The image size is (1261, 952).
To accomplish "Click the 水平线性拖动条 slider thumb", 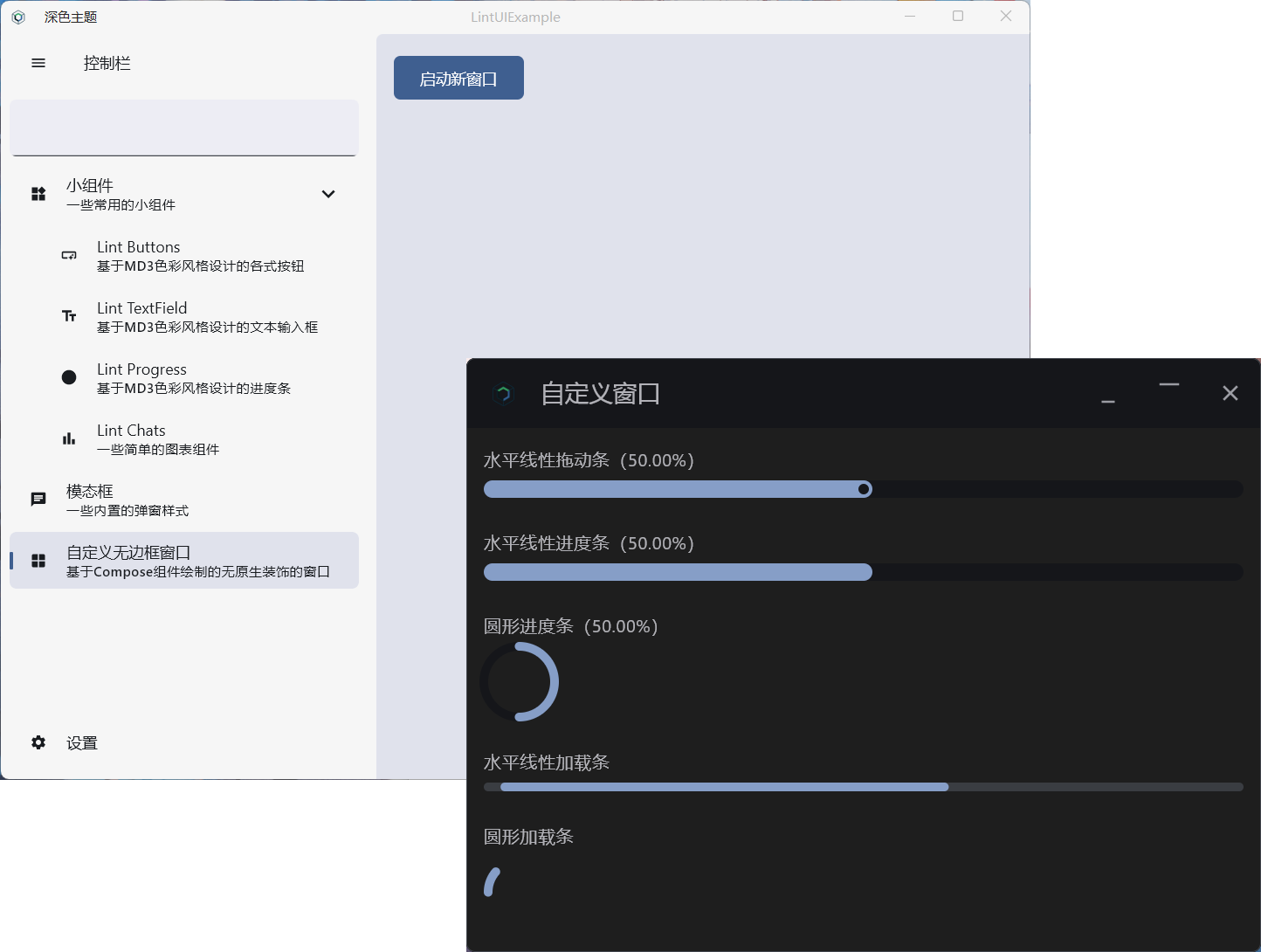I will tap(864, 489).
